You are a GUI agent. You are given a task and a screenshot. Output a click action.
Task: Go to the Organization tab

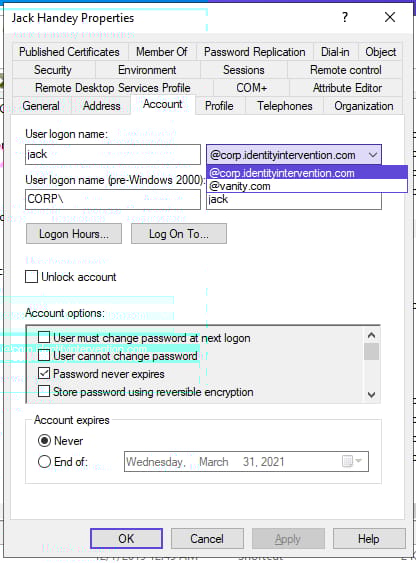click(364, 106)
